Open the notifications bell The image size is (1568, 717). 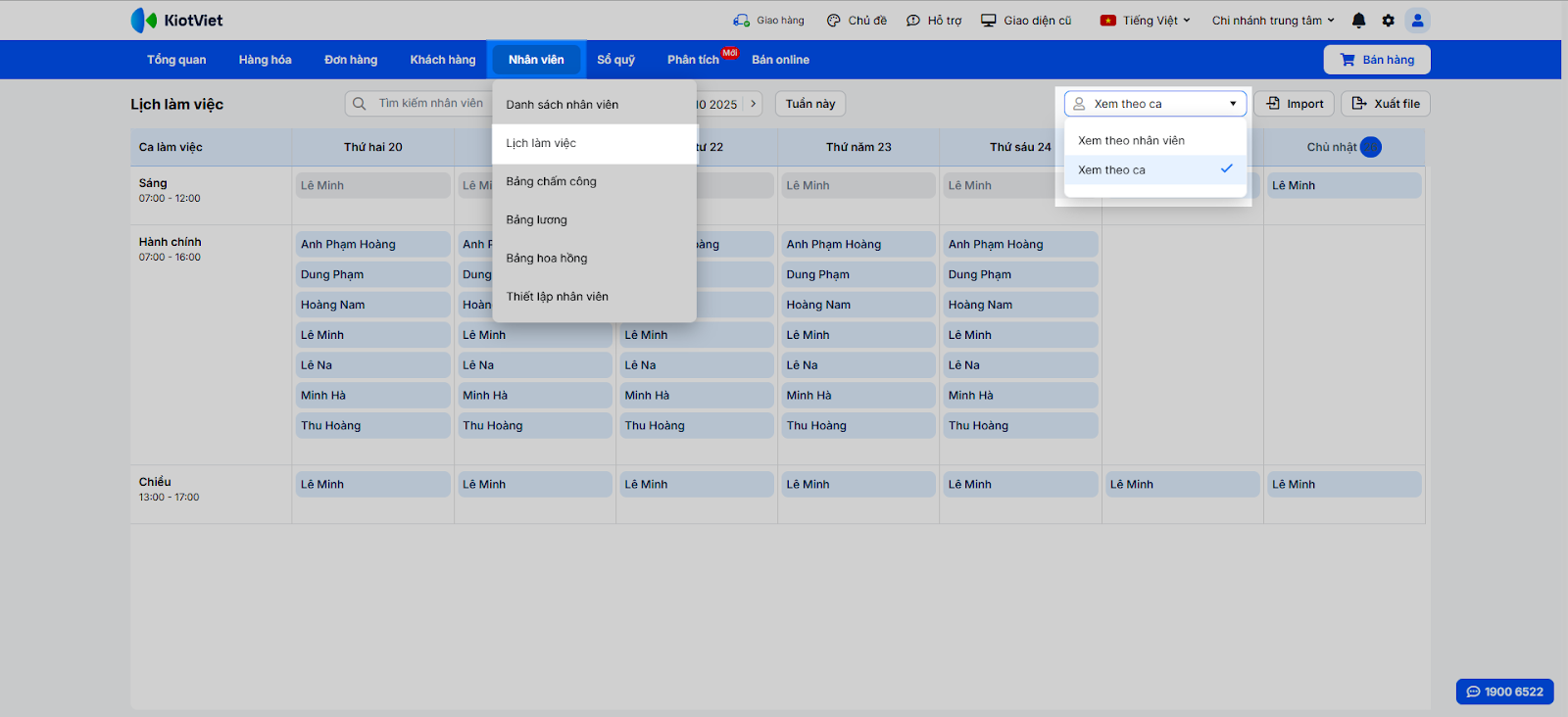(1358, 21)
